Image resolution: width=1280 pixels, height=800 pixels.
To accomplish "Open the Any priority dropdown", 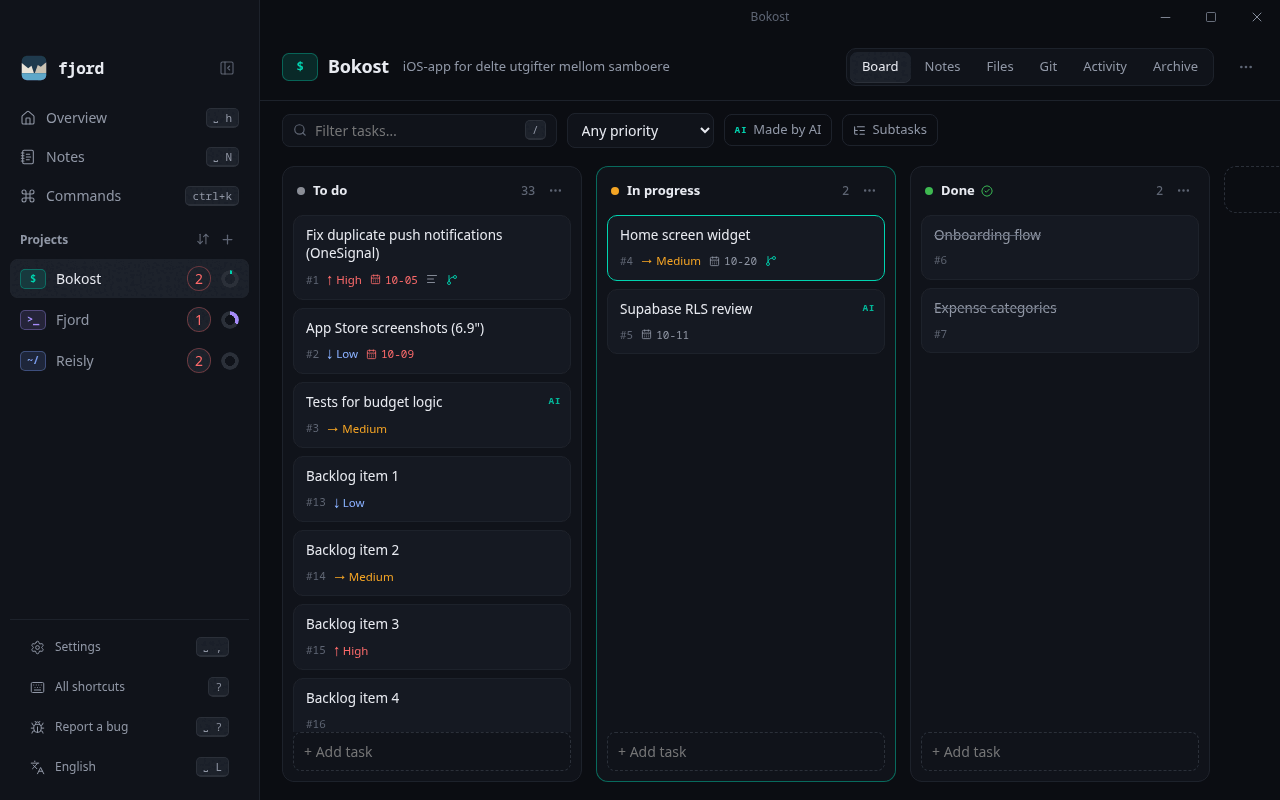I will pyautogui.click(x=640, y=131).
